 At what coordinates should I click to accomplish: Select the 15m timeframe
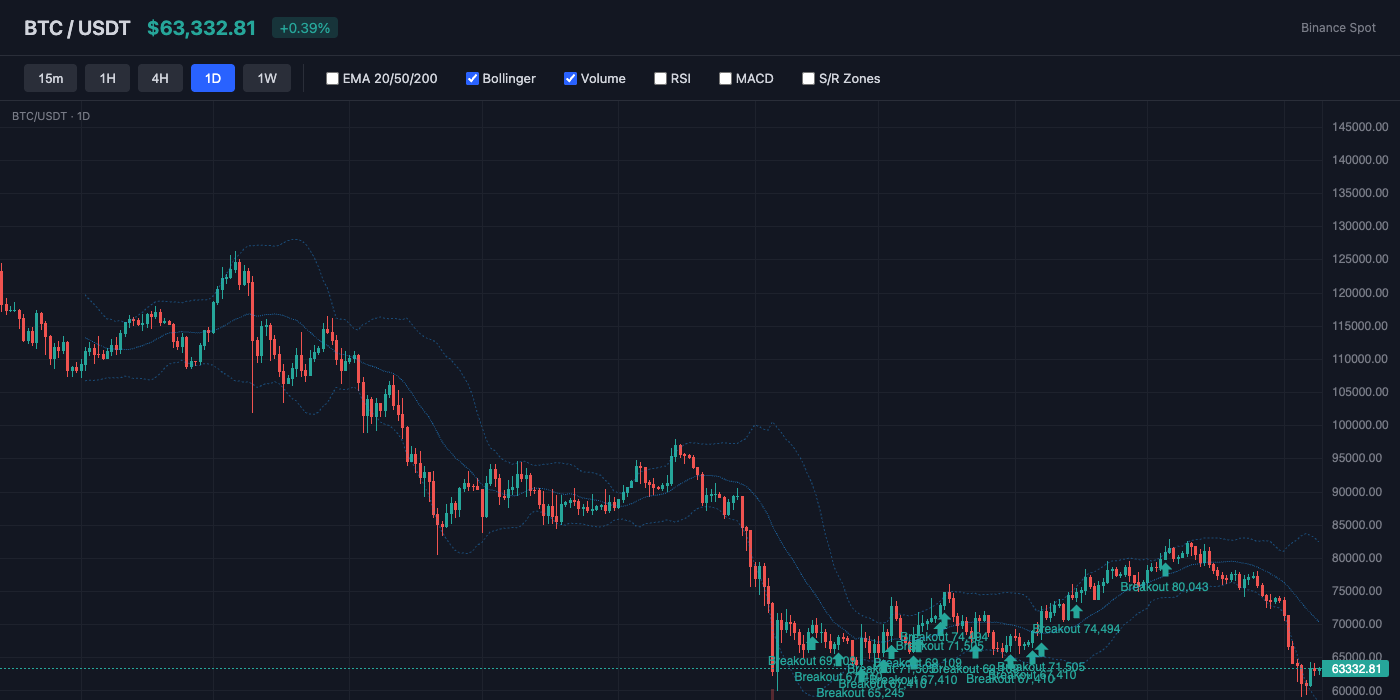pyautogui.click(x=50, y=78)
